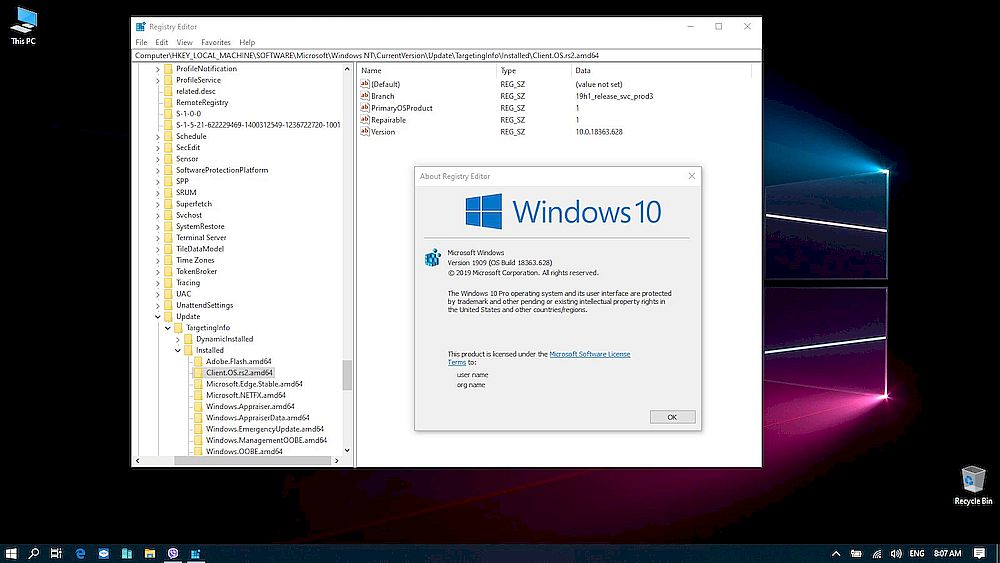Open taskbar Search magnifier

(34, 553)
